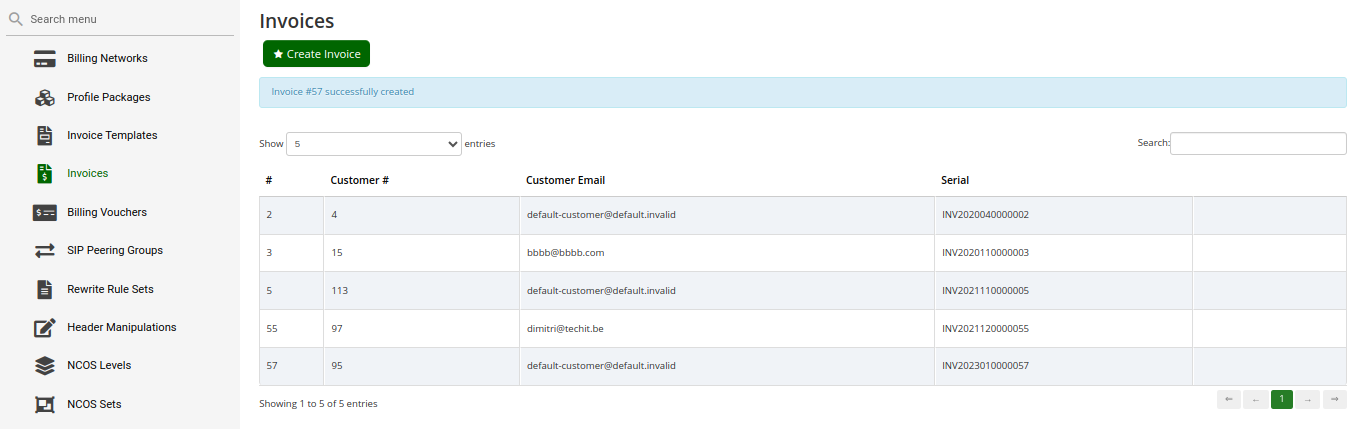Click the Invoice Templates document icon
This screenshot has width=1365, height=429.
point(44,136)
